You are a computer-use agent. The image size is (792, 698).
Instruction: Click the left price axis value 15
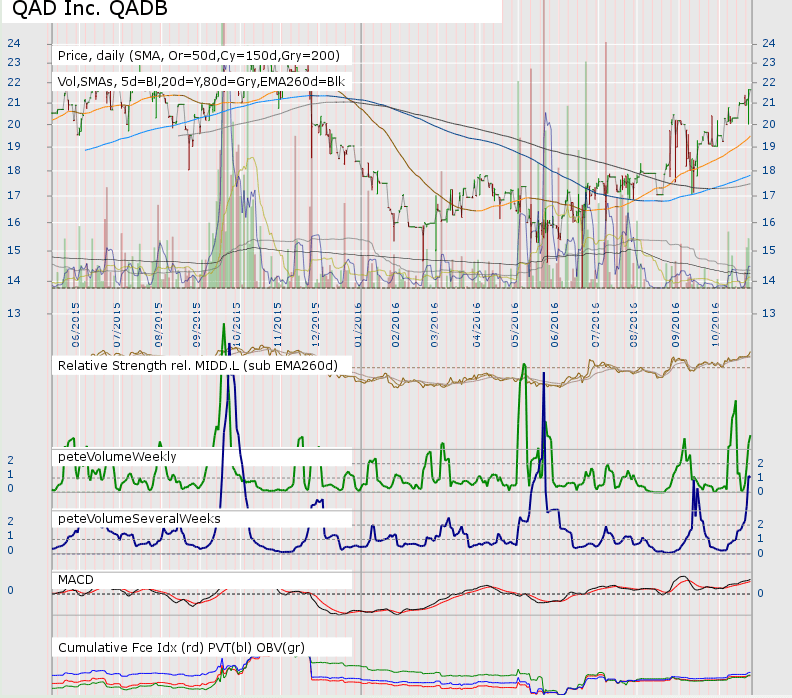(14, 250)
